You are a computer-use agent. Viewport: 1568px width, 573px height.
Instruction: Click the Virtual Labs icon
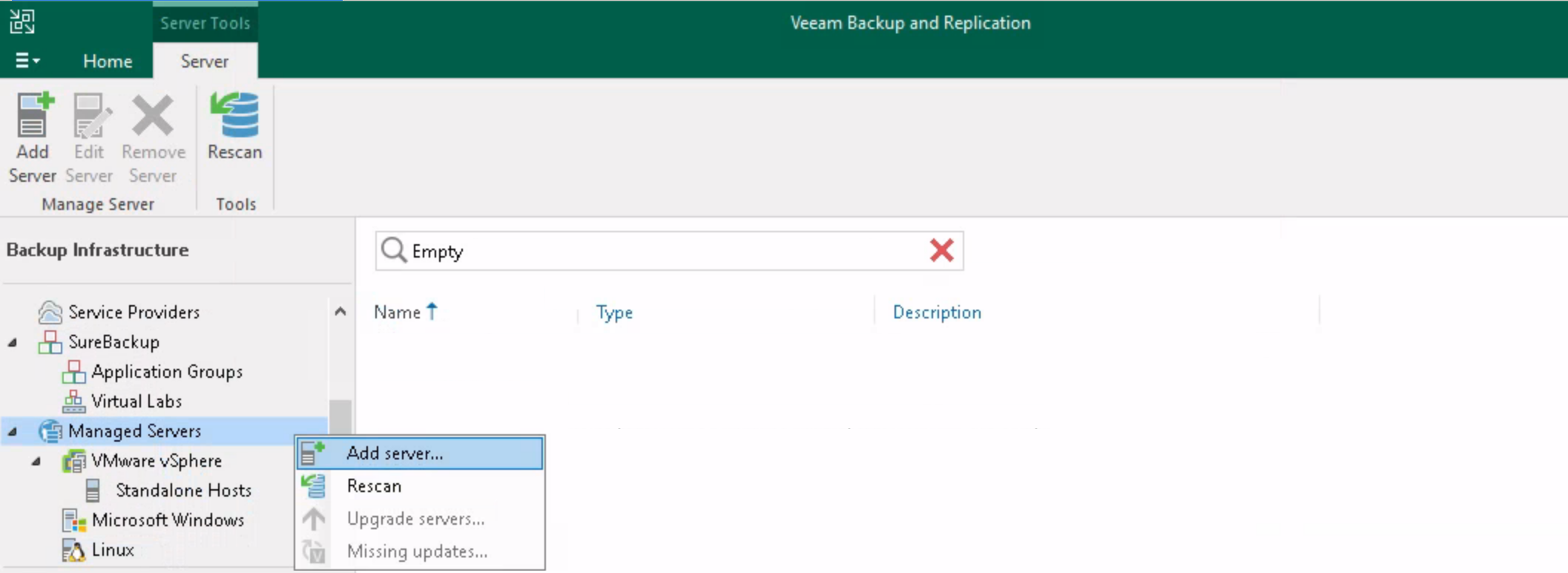click(73, 402)
